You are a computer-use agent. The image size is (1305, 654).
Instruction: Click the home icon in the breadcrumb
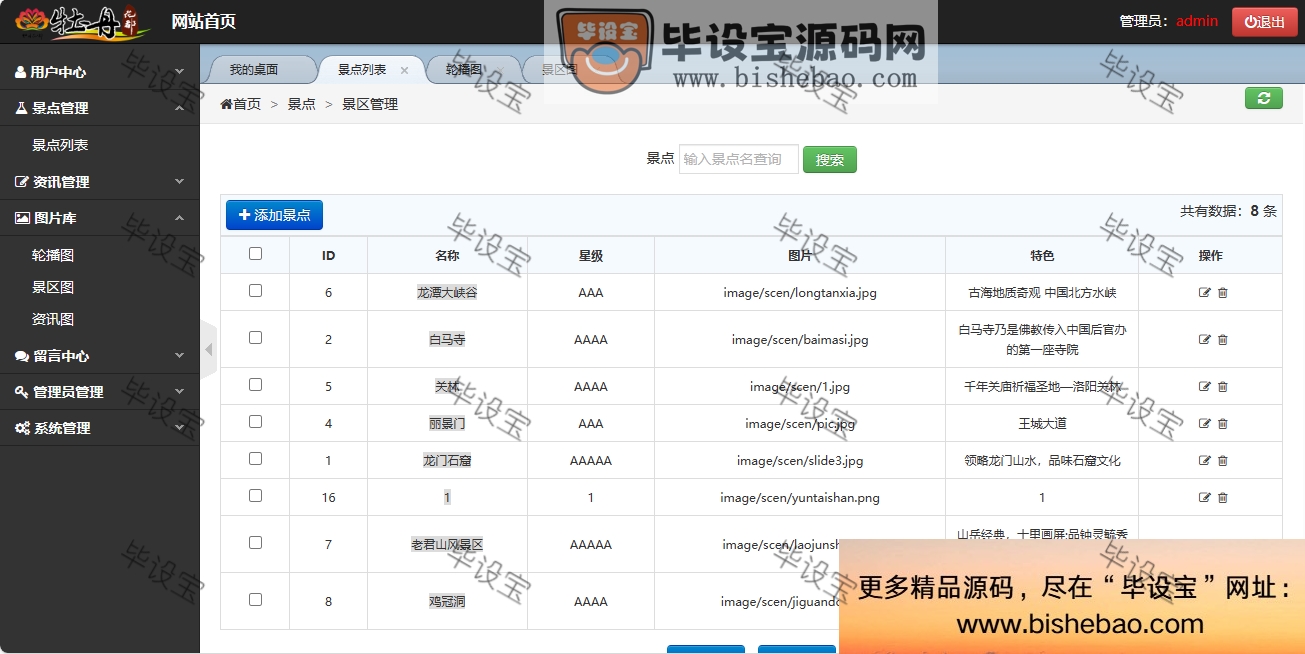coord(226,104)
